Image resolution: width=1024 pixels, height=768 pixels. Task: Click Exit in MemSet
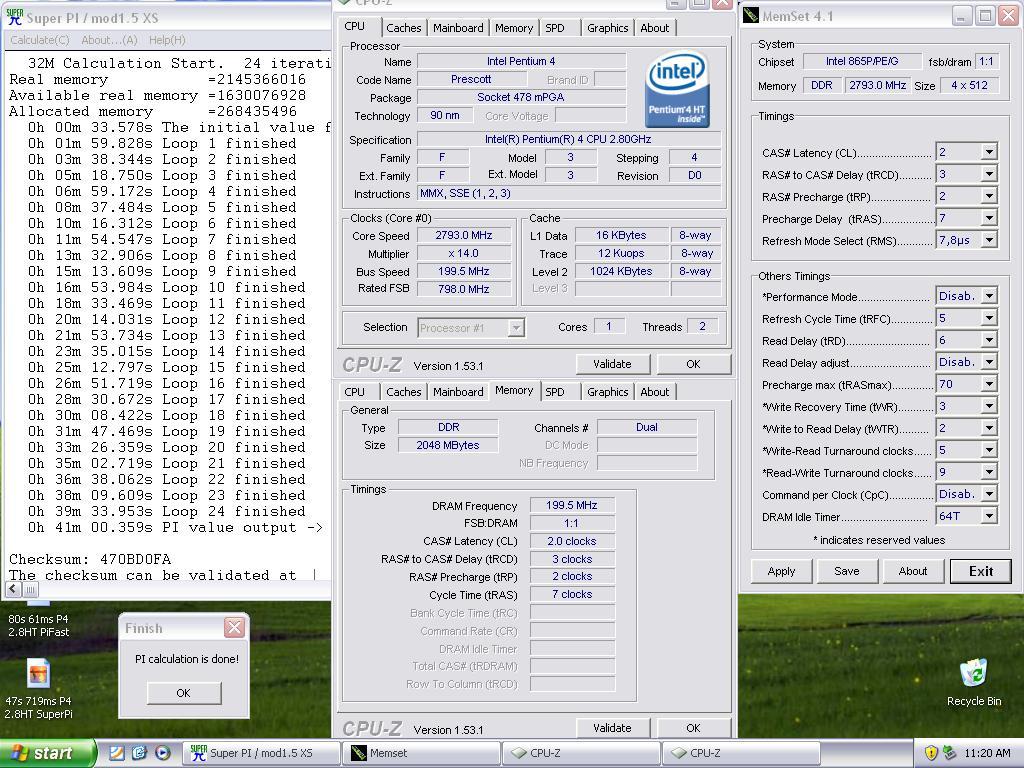(981, 571)
